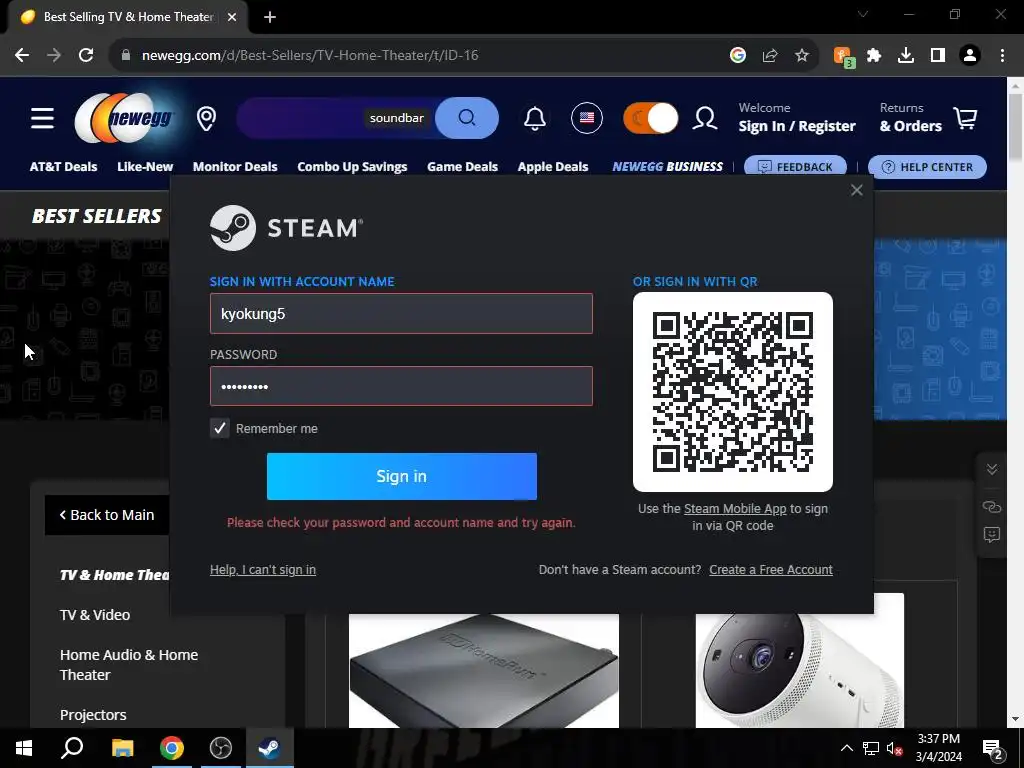Click the password input field
Viewport: 1024px width, 768px height.
click(401, 386)
